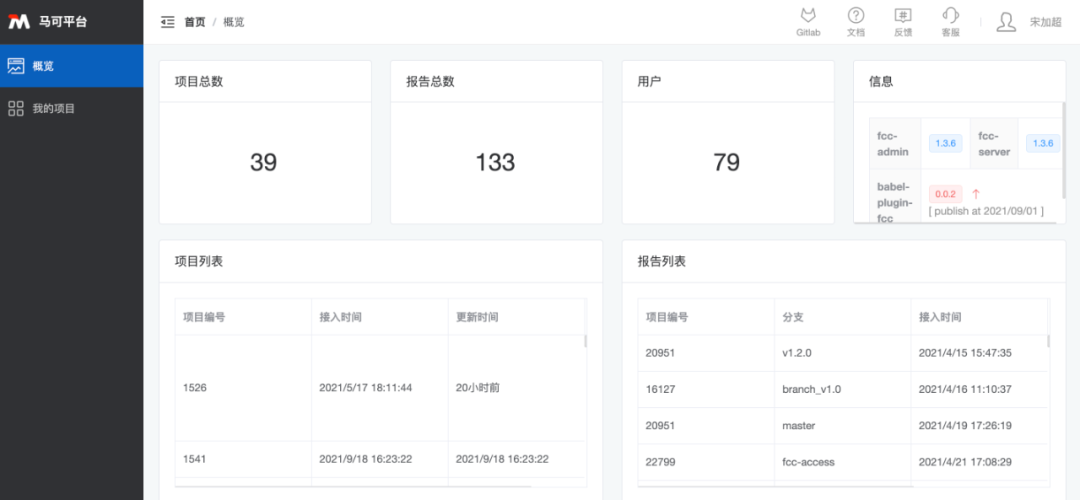Screen dimensions: 1080x500
Task: Click project number 22799 in 报告列表
Action: [x=661, y=461]
